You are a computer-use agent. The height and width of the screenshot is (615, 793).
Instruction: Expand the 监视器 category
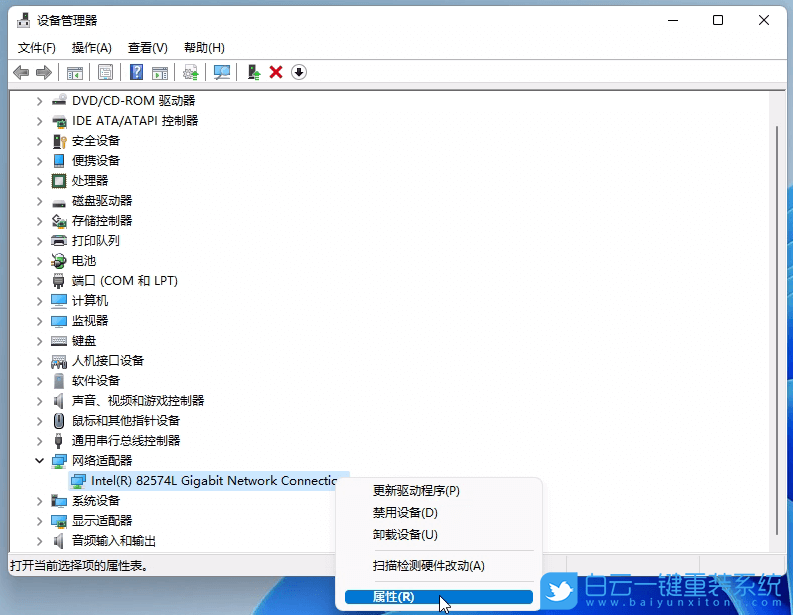39,321
